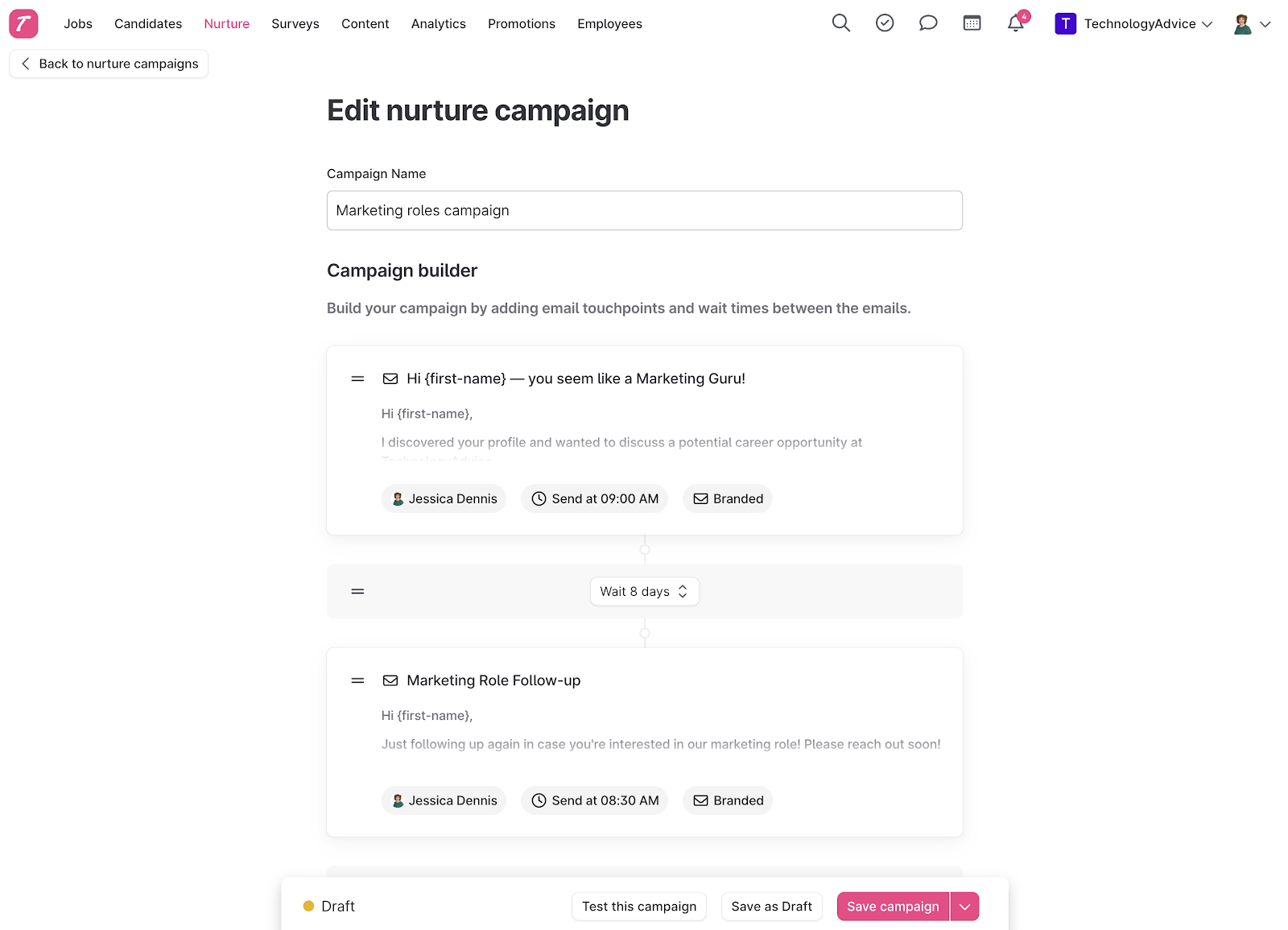
Task: Open the notifications bell icon
Action: [x=1016, y=23]
